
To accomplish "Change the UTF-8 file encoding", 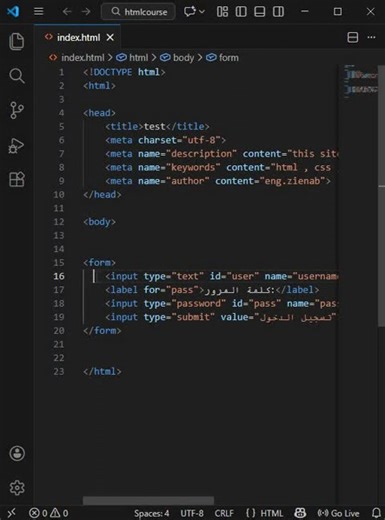I will click(x=192, y=513).
